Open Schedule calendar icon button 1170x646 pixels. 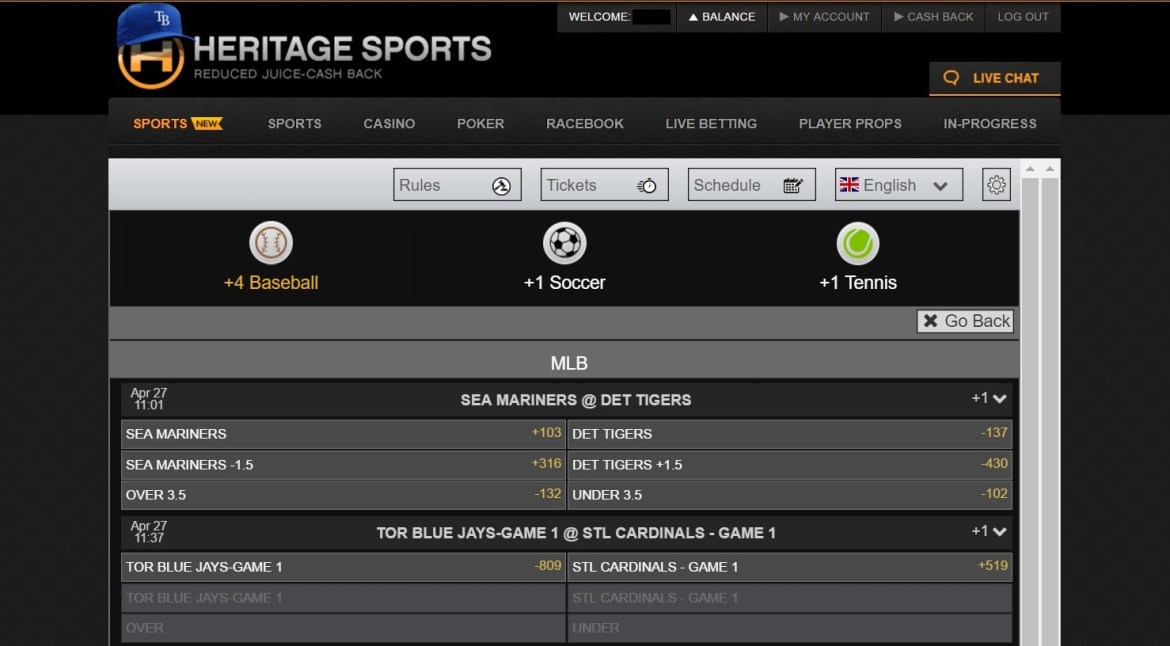click(751, 185)
